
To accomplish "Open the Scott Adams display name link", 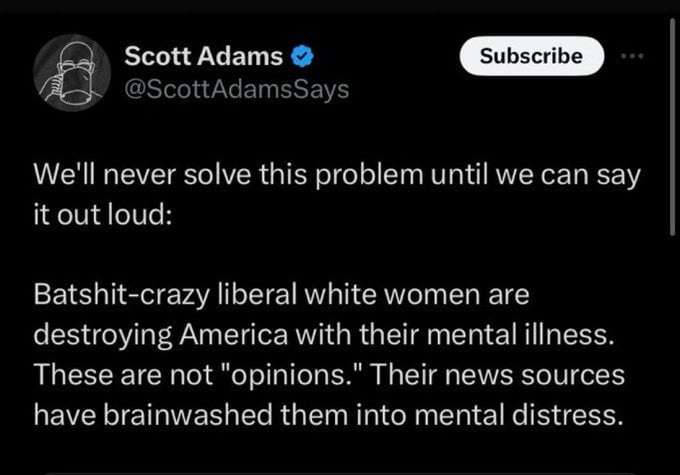I will (x=203, y=56).
